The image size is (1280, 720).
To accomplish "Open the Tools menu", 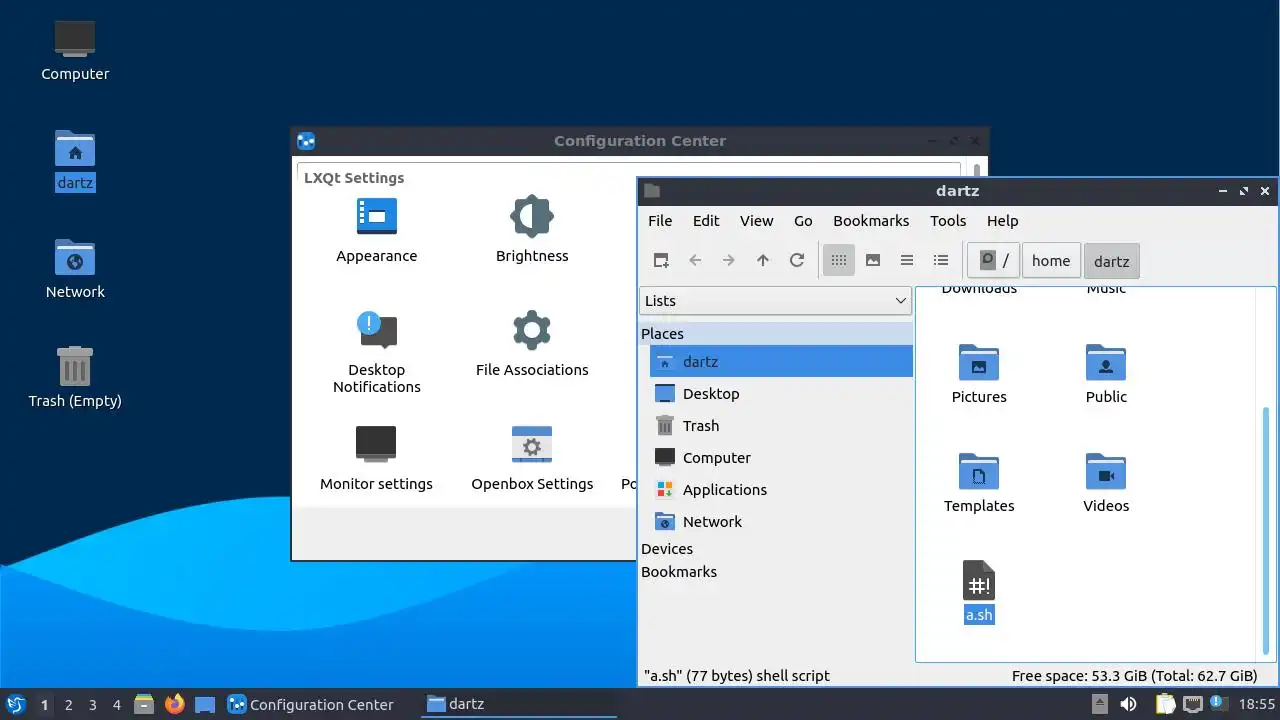I will pyautogui.click(x=948, y=221).
